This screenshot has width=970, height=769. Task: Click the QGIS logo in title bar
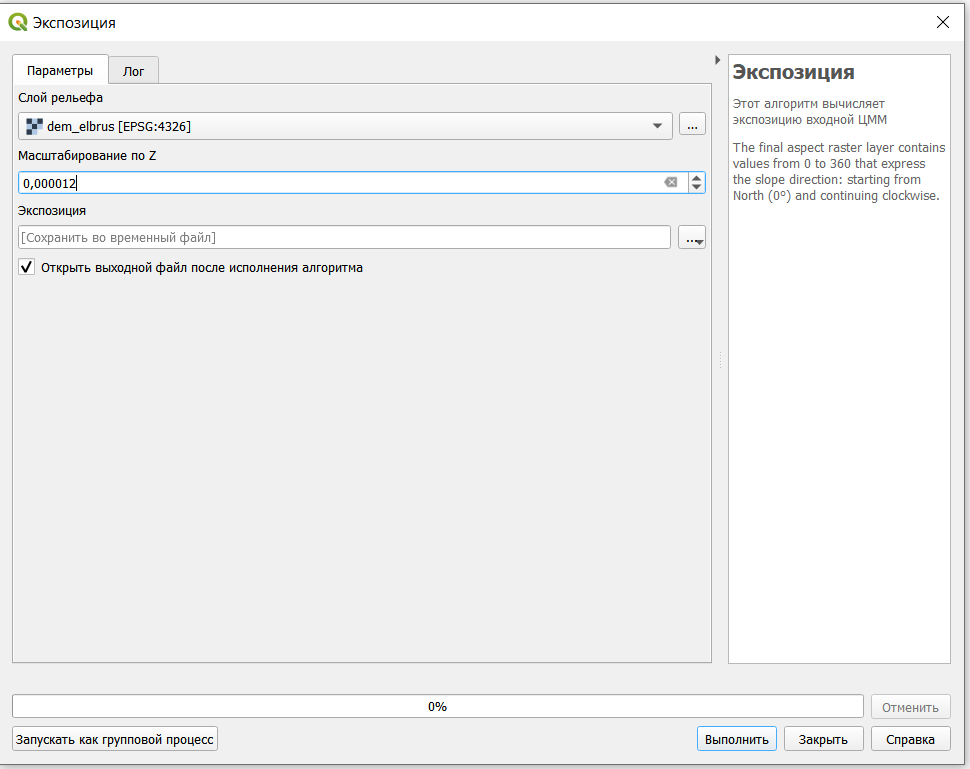pos(18,21)
